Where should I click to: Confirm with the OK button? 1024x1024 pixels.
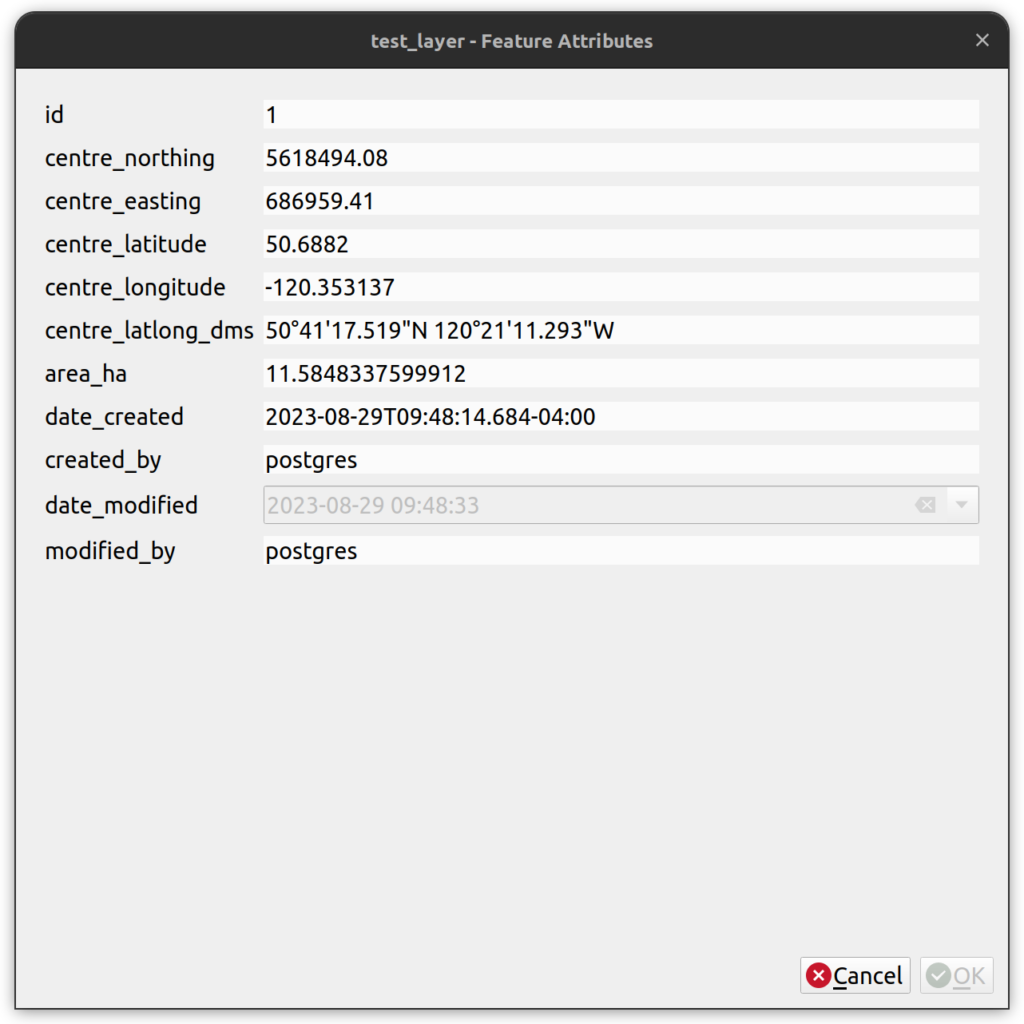point(957,976)
